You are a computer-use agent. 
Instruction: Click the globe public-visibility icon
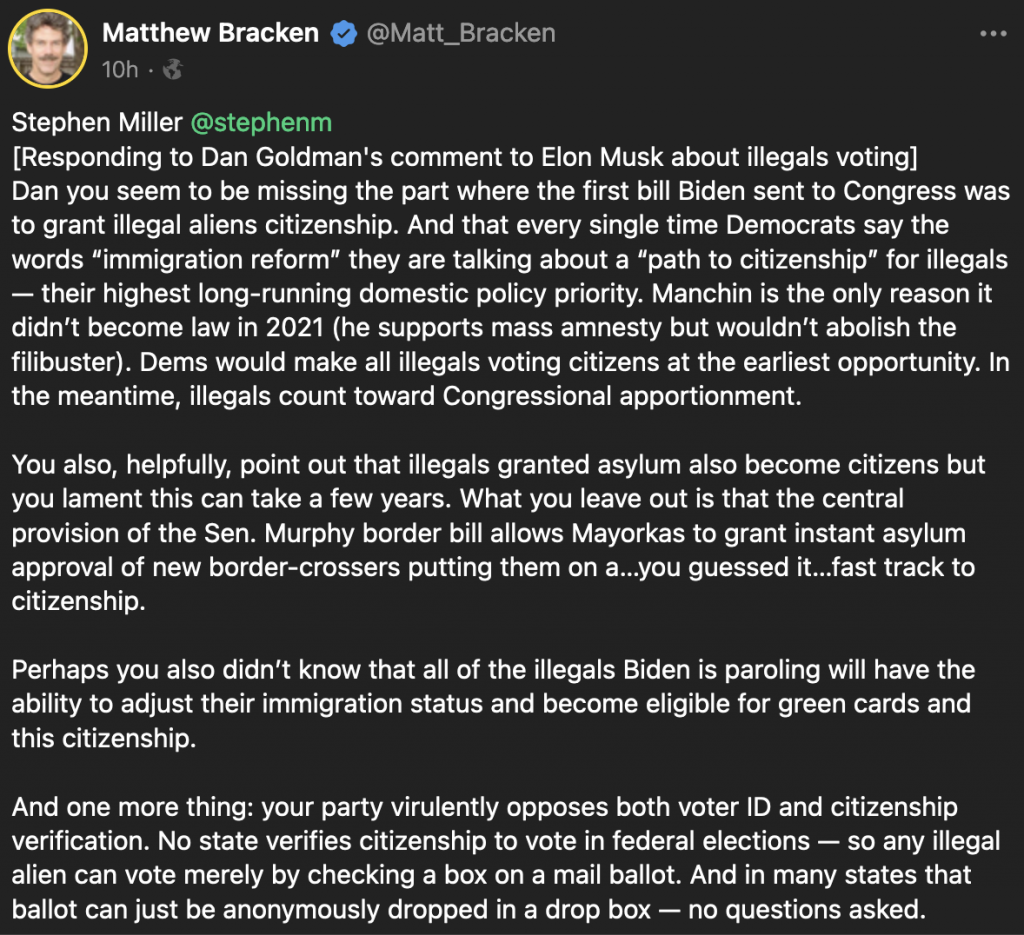(x=173, y=70)
